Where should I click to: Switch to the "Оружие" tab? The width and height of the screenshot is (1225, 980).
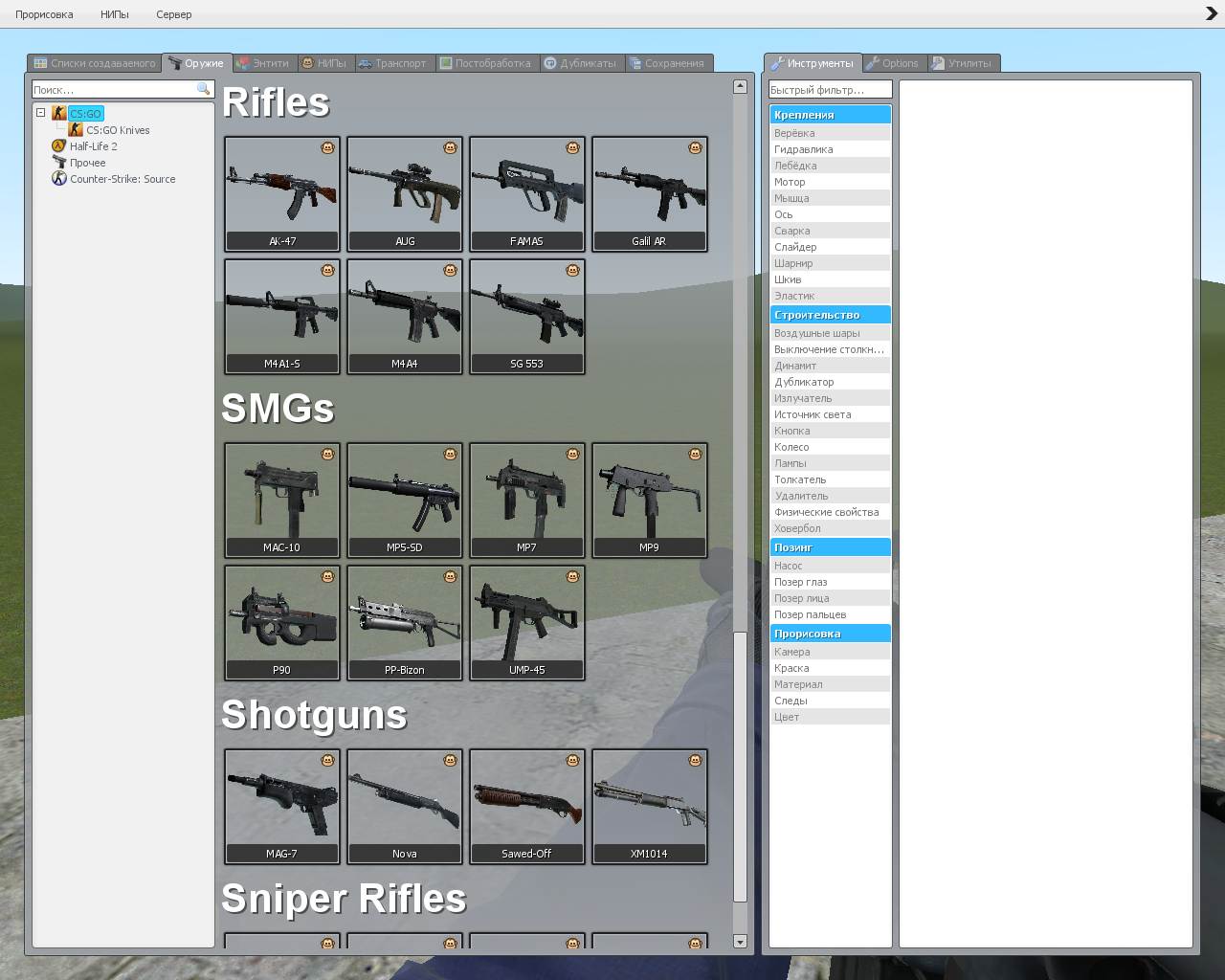point(197,63)
